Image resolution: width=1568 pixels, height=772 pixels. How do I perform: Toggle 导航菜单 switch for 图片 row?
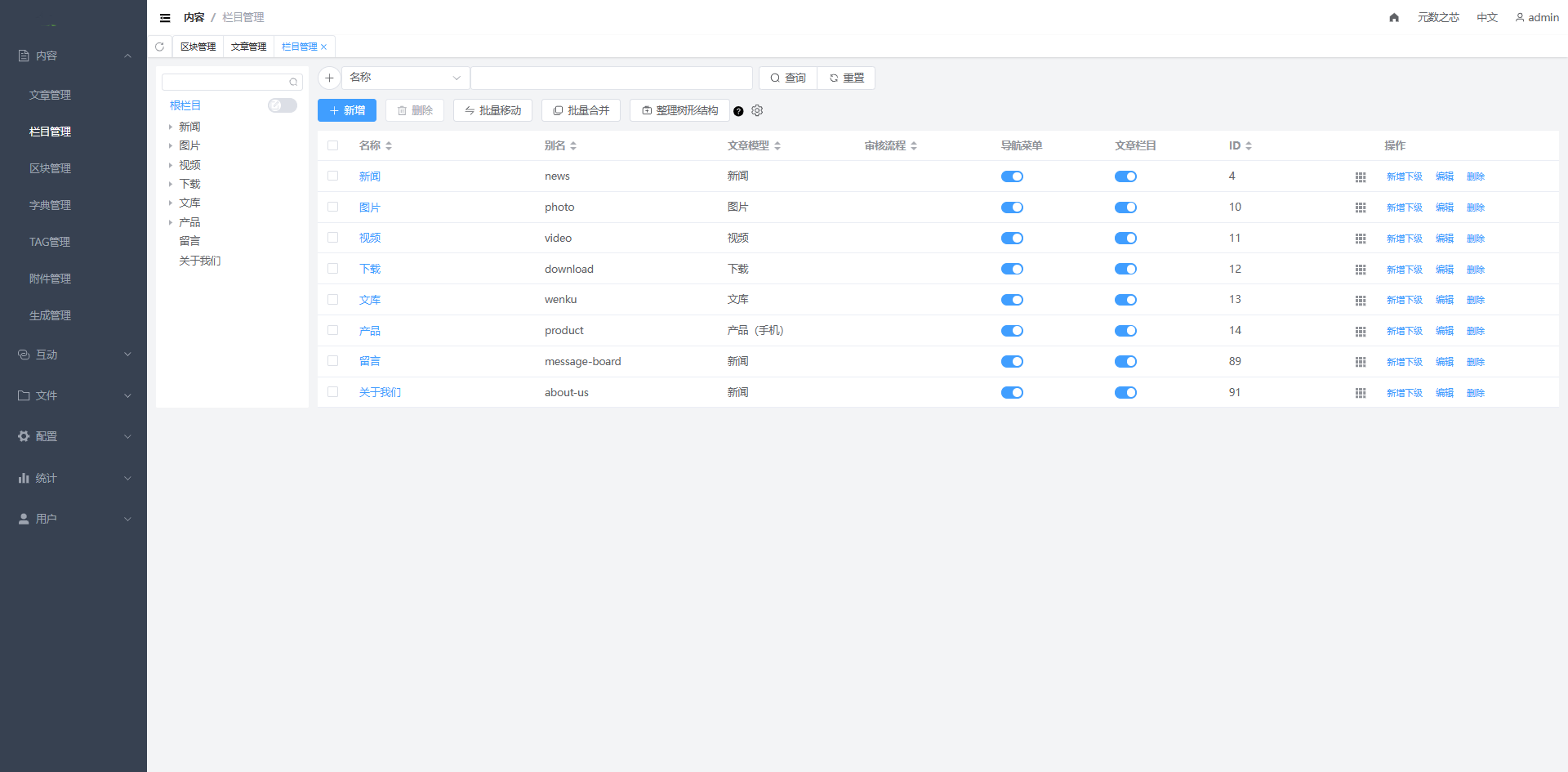1012,208
